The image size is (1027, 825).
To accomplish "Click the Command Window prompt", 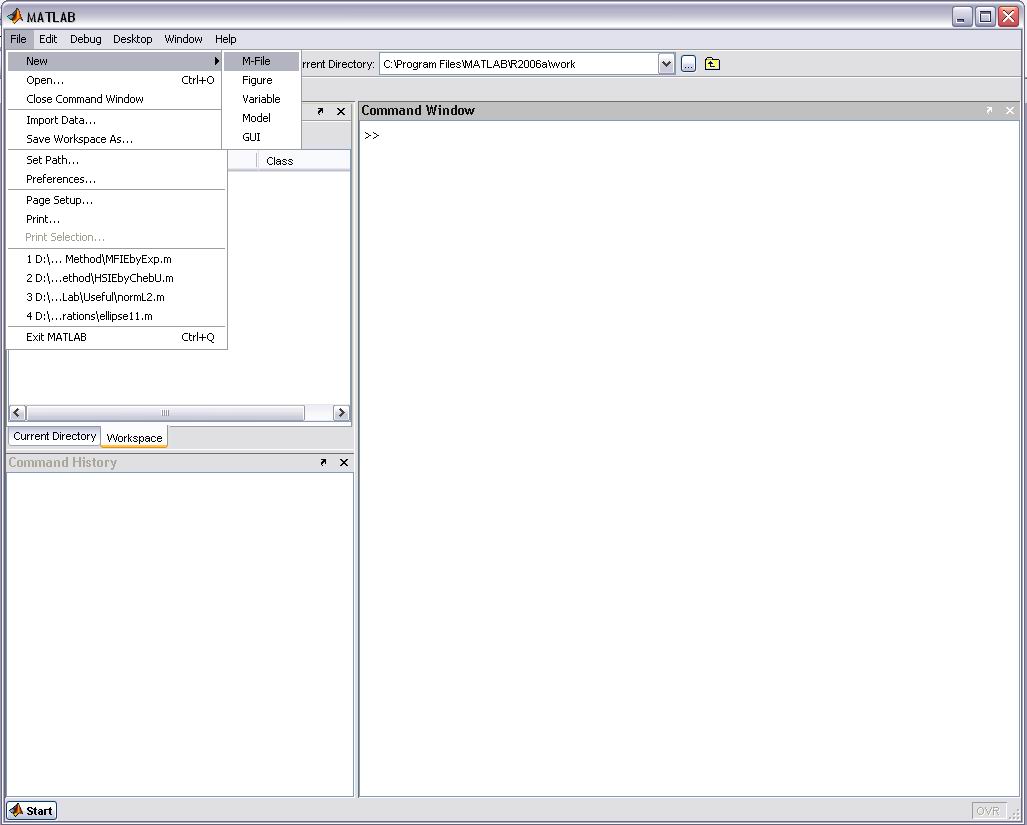I will tap(372, 136).
